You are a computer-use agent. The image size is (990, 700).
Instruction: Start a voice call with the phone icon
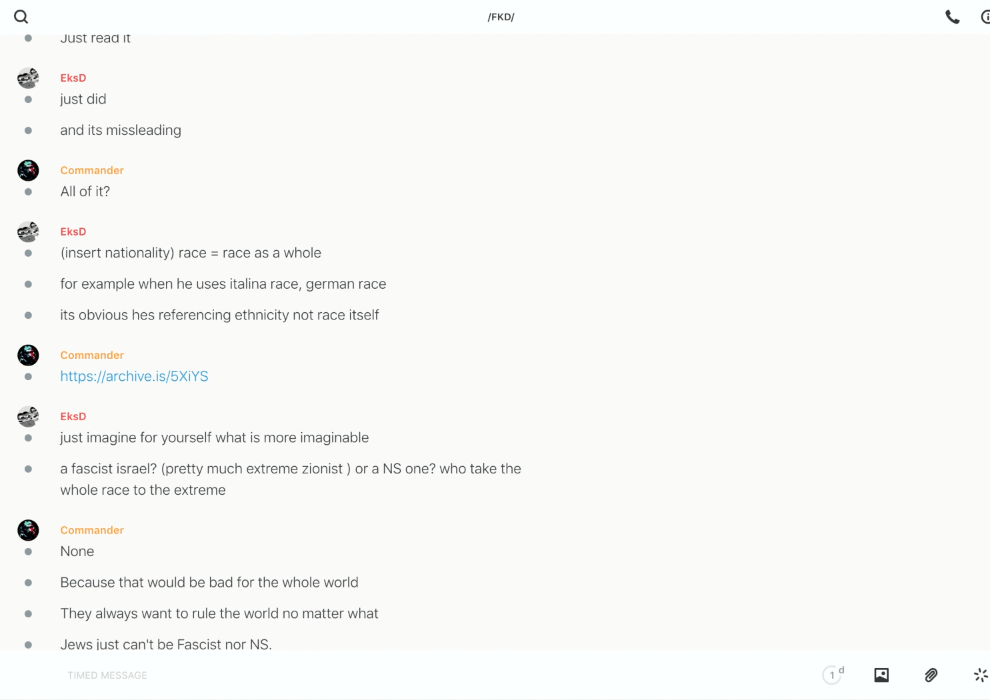(952, 17)
